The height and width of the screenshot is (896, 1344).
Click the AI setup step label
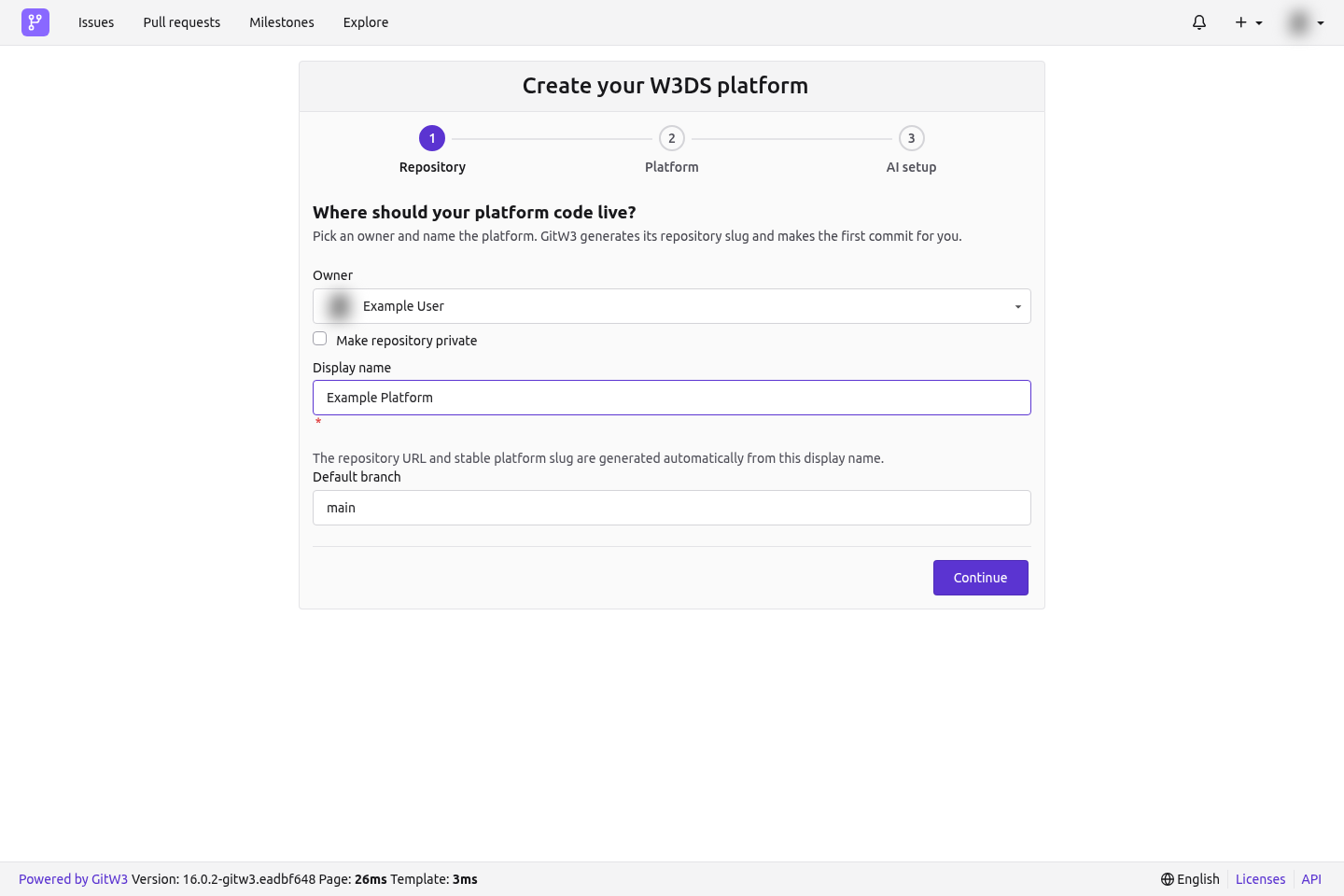912,167
